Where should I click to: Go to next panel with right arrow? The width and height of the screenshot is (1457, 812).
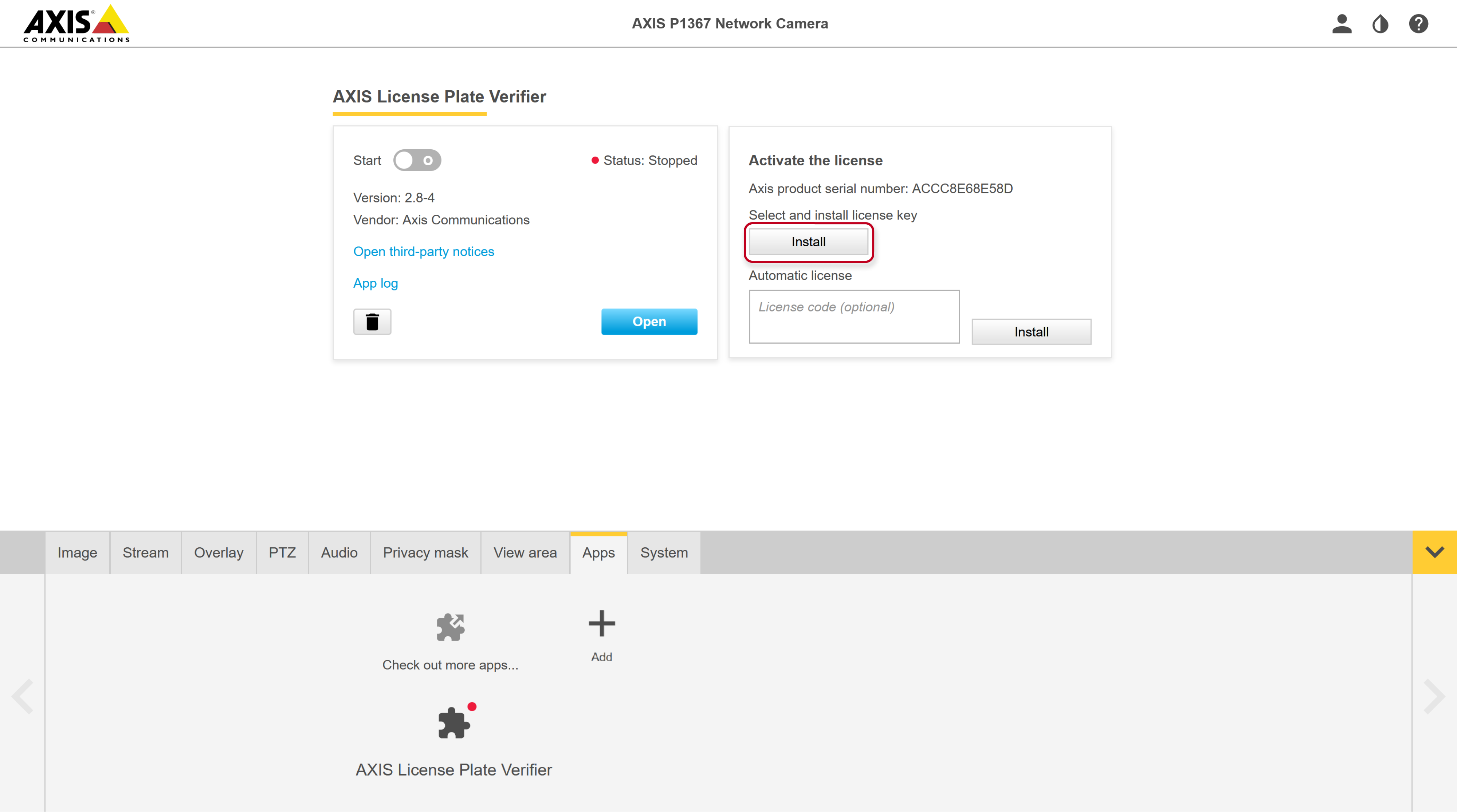pyautogui.click(x=1434, y=697)
